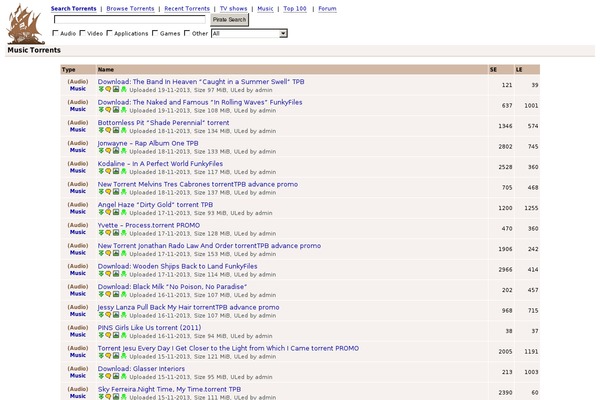Click download arrow icon for Jonwayne Rap Album One
This screenshot has width=600, height=400.
coord(101,151)
